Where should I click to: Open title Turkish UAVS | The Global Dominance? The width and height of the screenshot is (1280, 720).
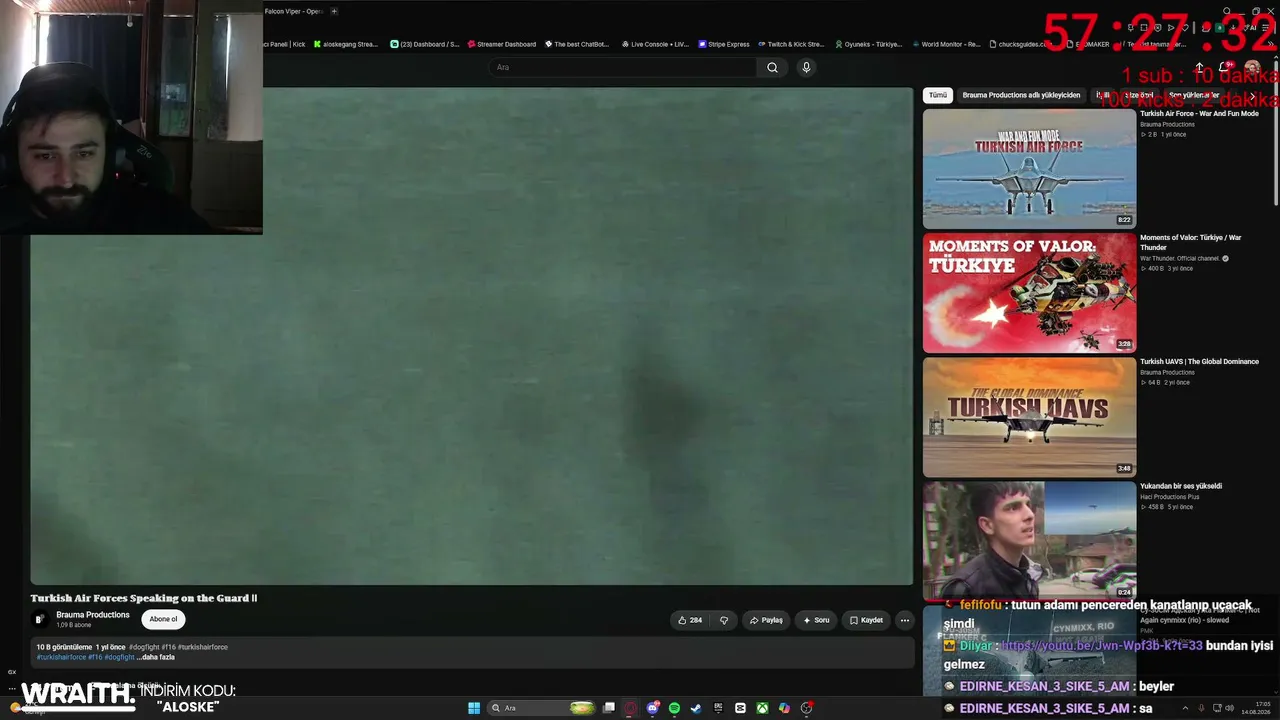coord(1199,362)
